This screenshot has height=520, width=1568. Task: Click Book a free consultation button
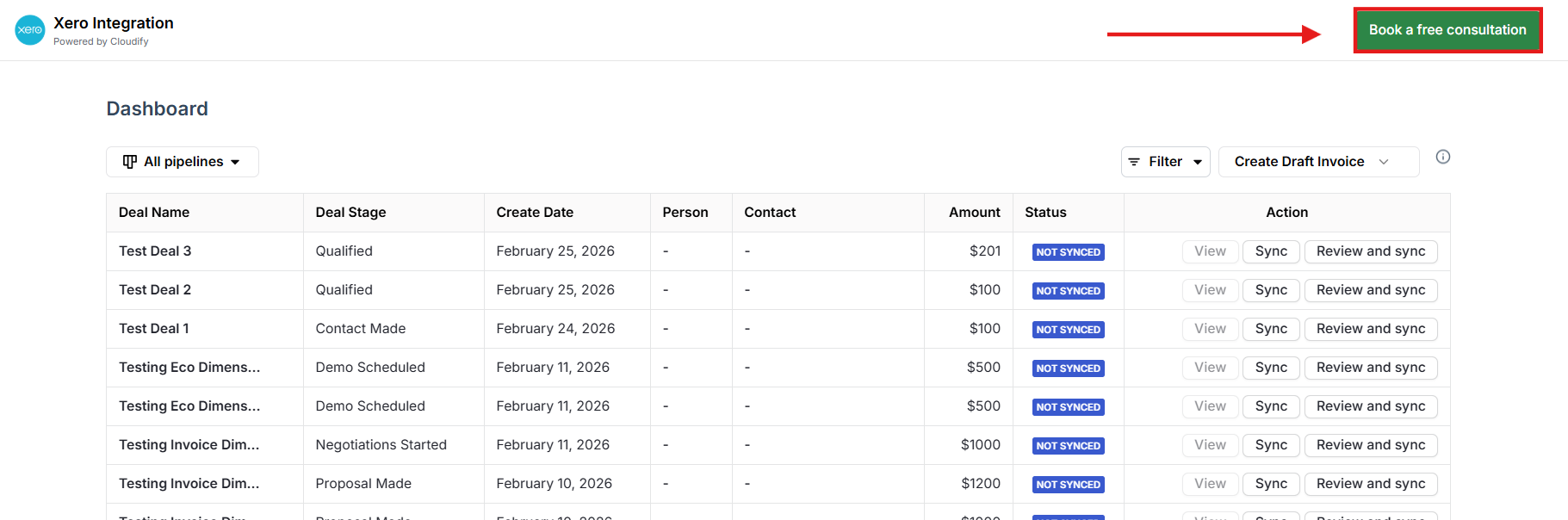pos(1447,30)
